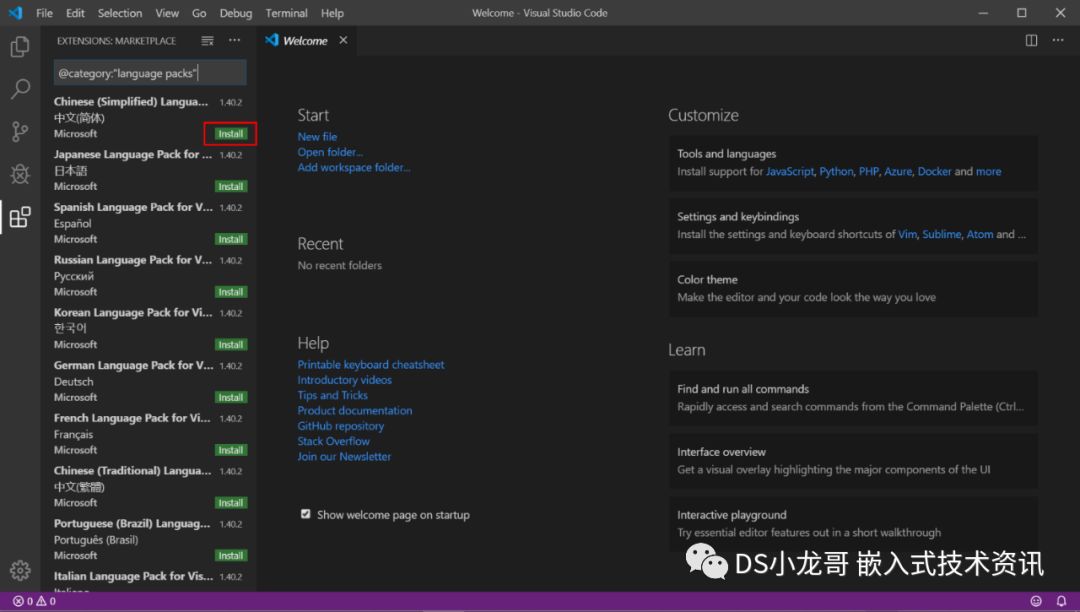The width and height of the screenshot is (1080, 612).
Task: Open Stack Overflow link
Action: [x=333, y=441]
